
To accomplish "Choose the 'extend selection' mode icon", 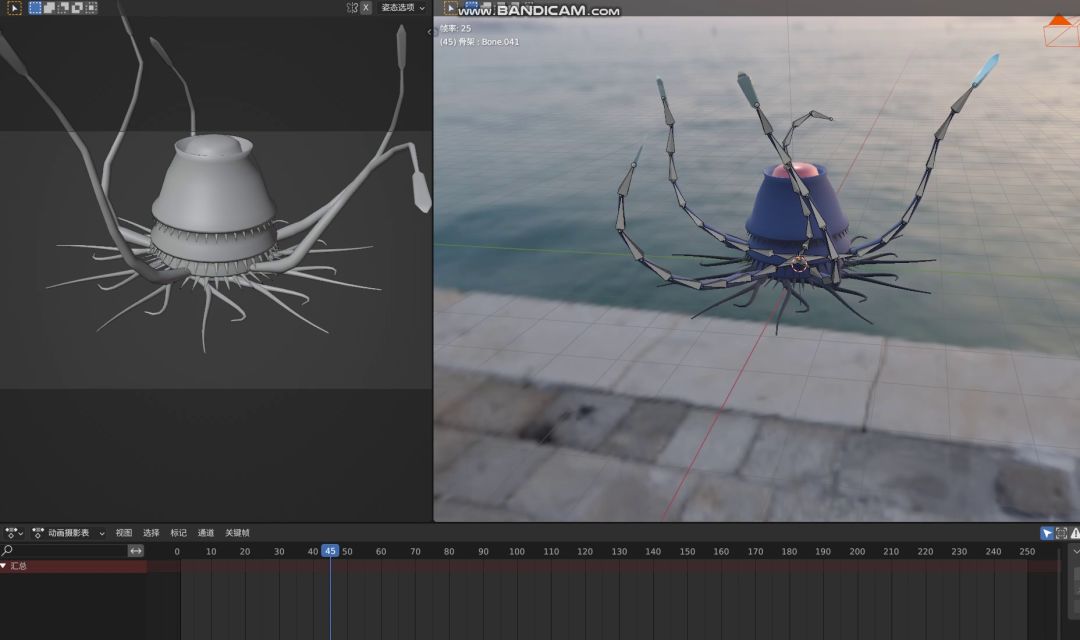I will (49, 8).
